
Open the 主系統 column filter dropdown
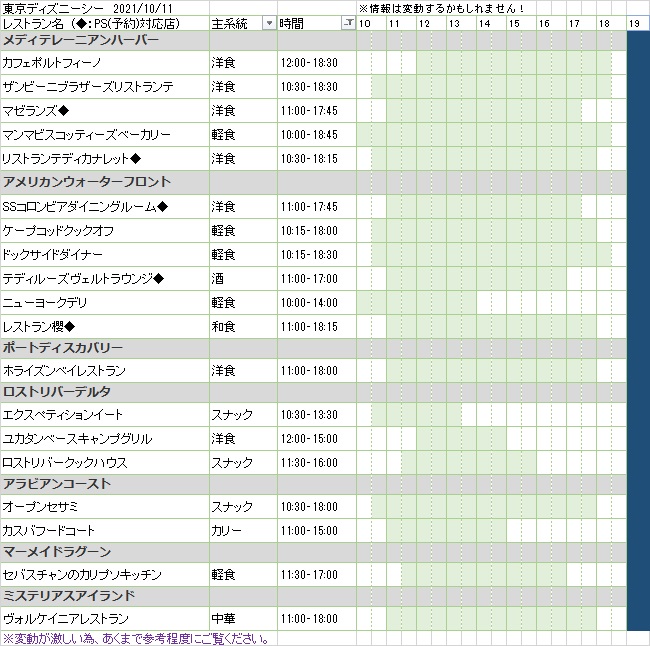point(269,23)
